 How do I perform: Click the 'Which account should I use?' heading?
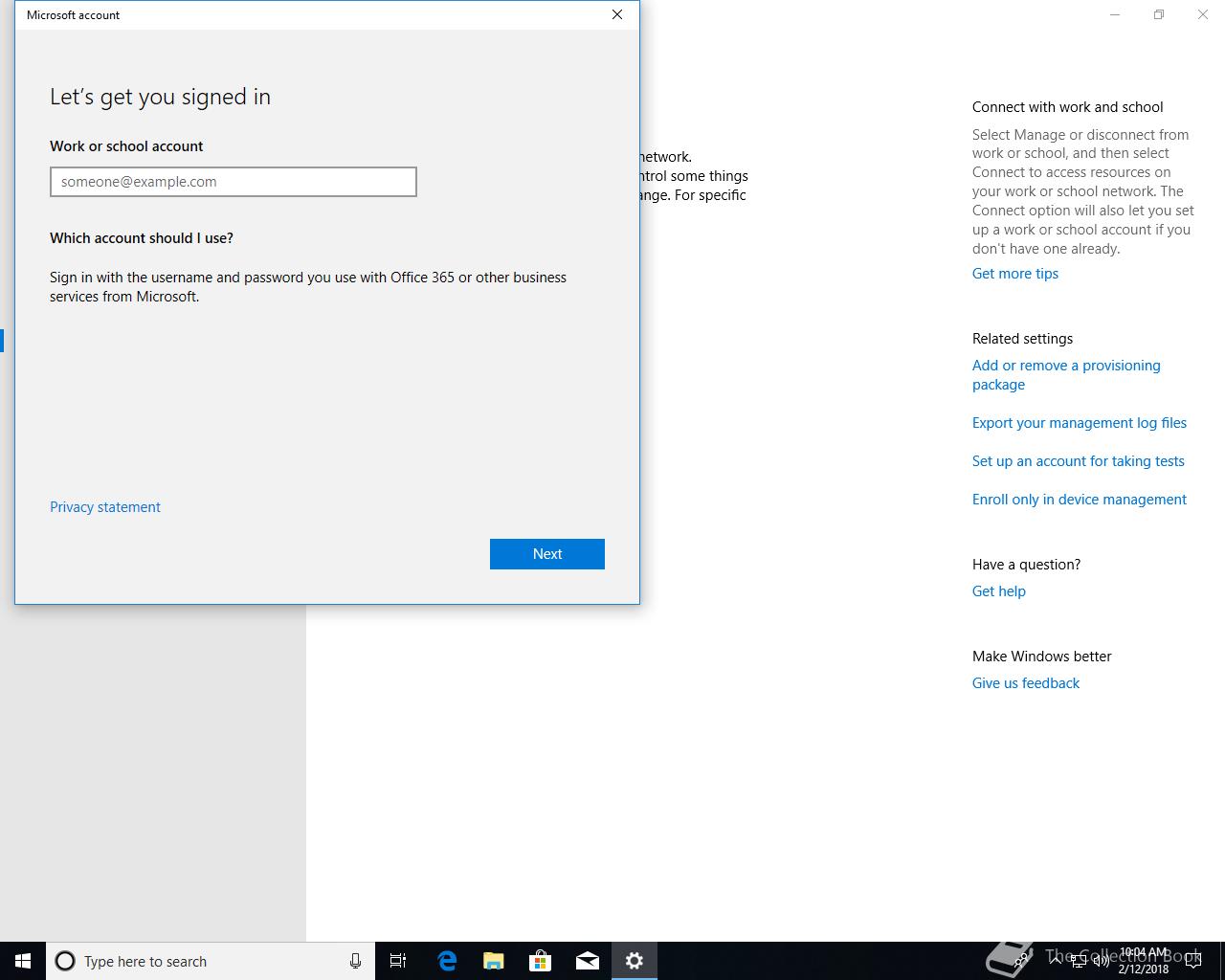click(142, 238)
